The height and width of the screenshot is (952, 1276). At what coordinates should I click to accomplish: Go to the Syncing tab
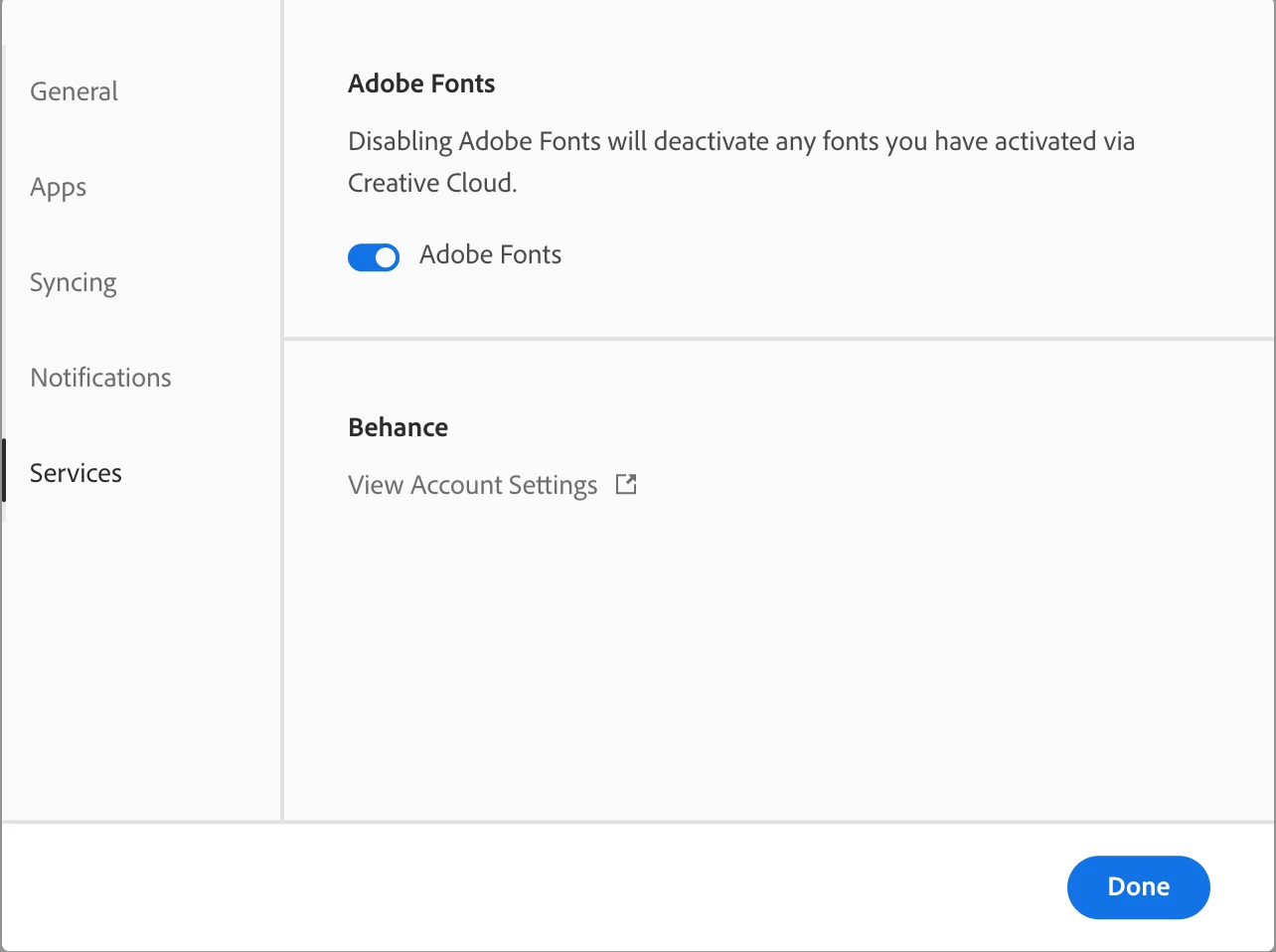coord(73,282)
